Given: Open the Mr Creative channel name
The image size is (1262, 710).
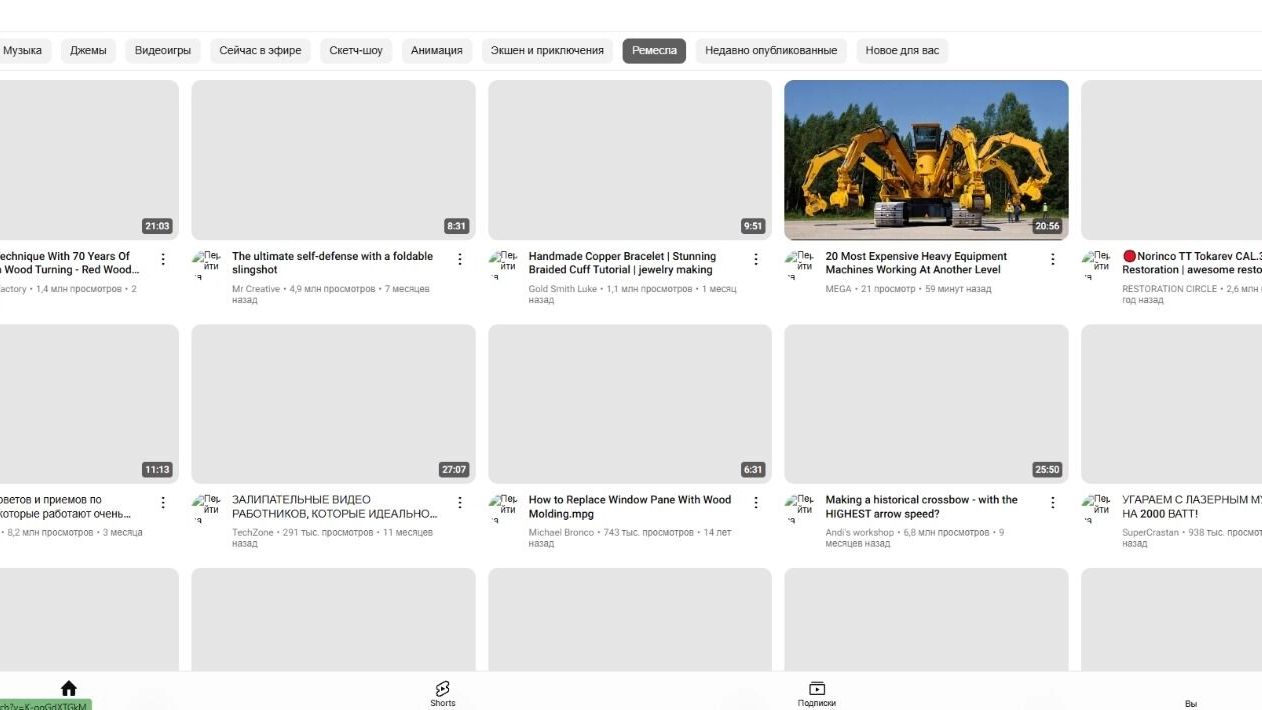Looking at the screenshot, I should [x=256, y=289].
